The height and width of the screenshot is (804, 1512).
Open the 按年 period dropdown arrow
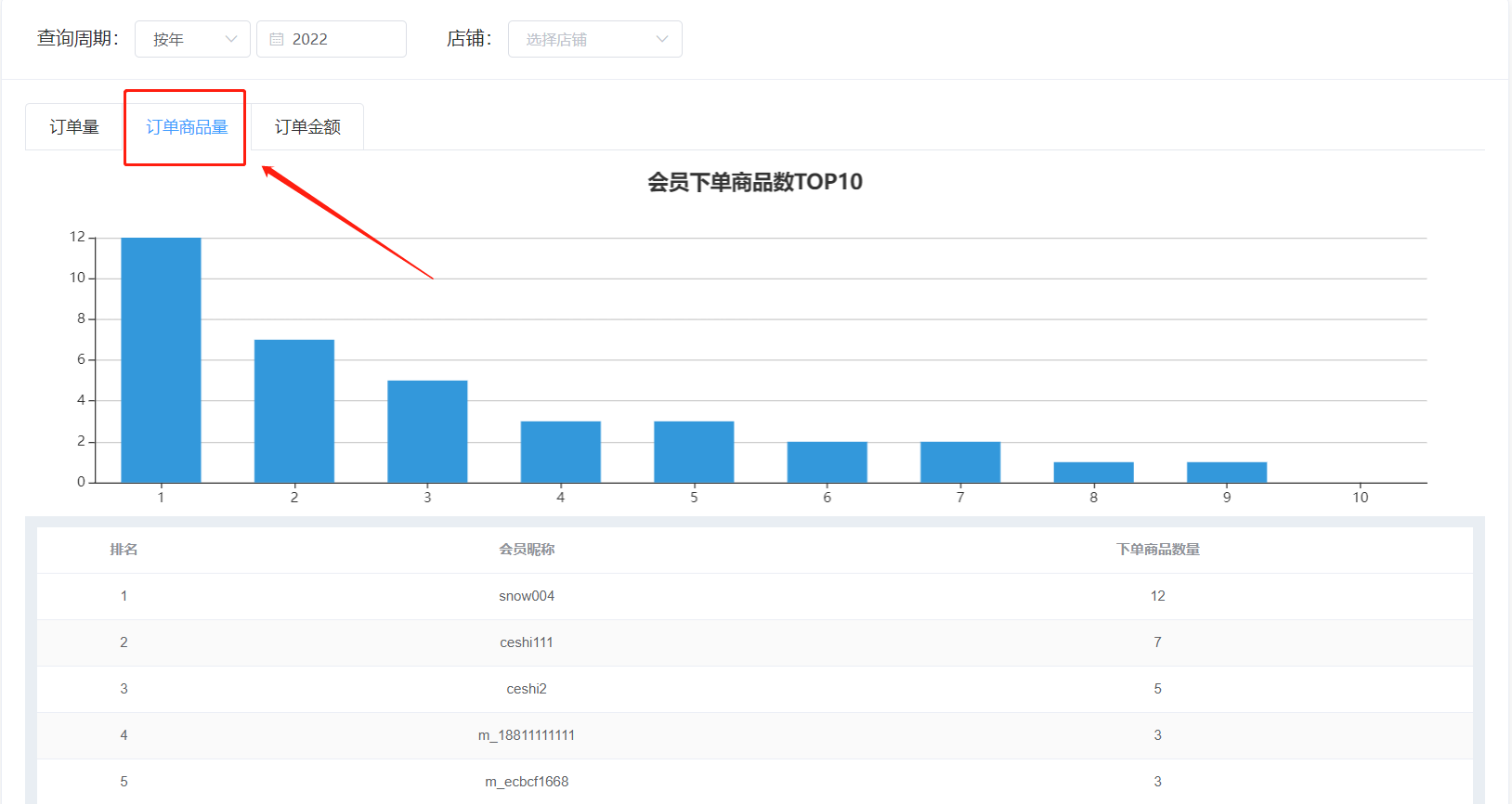[x=231, y=39]
